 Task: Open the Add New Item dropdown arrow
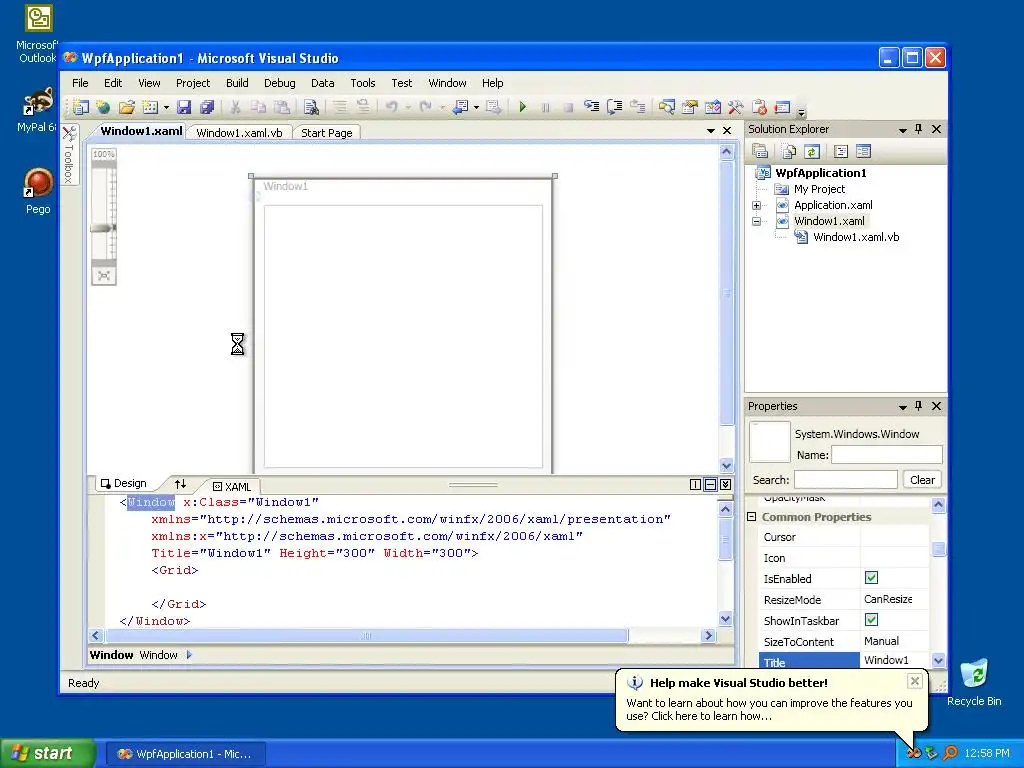click(166, 107)
